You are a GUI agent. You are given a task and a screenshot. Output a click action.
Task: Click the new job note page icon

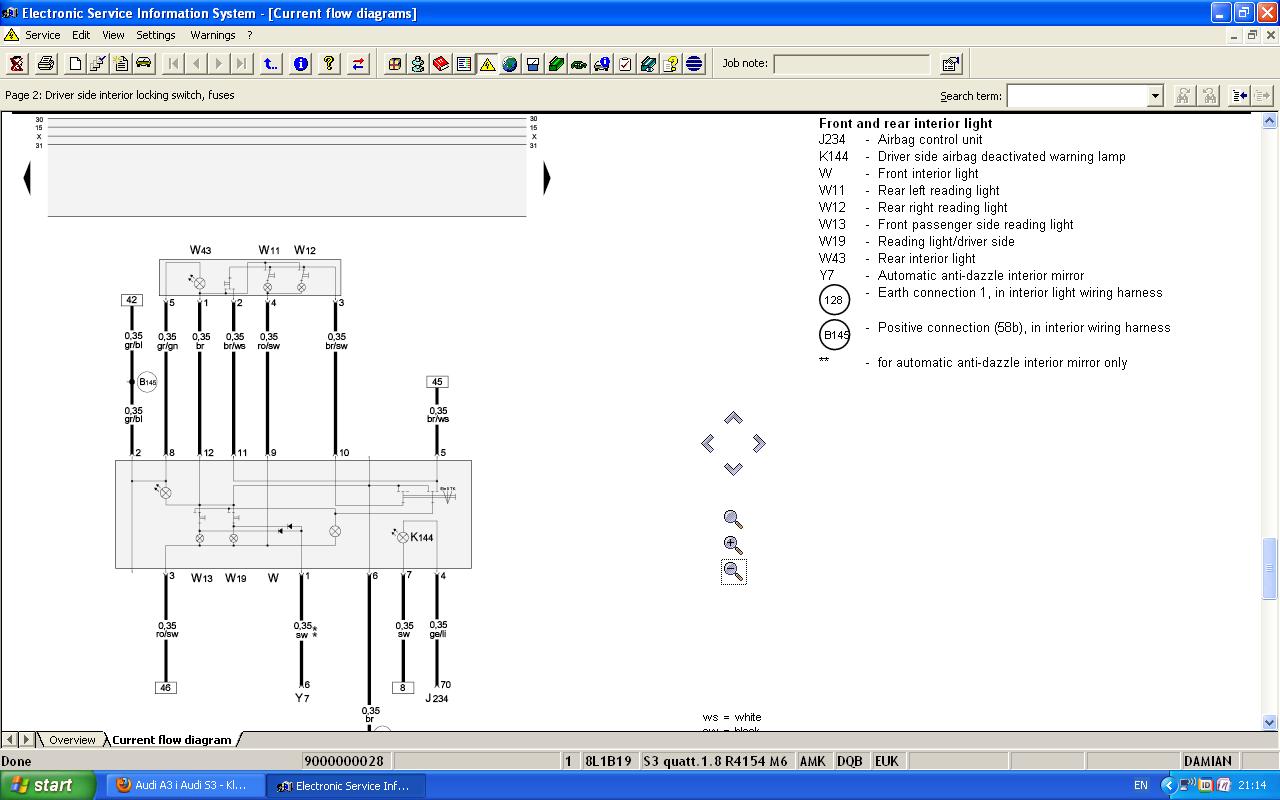click(x=121, y=64)
